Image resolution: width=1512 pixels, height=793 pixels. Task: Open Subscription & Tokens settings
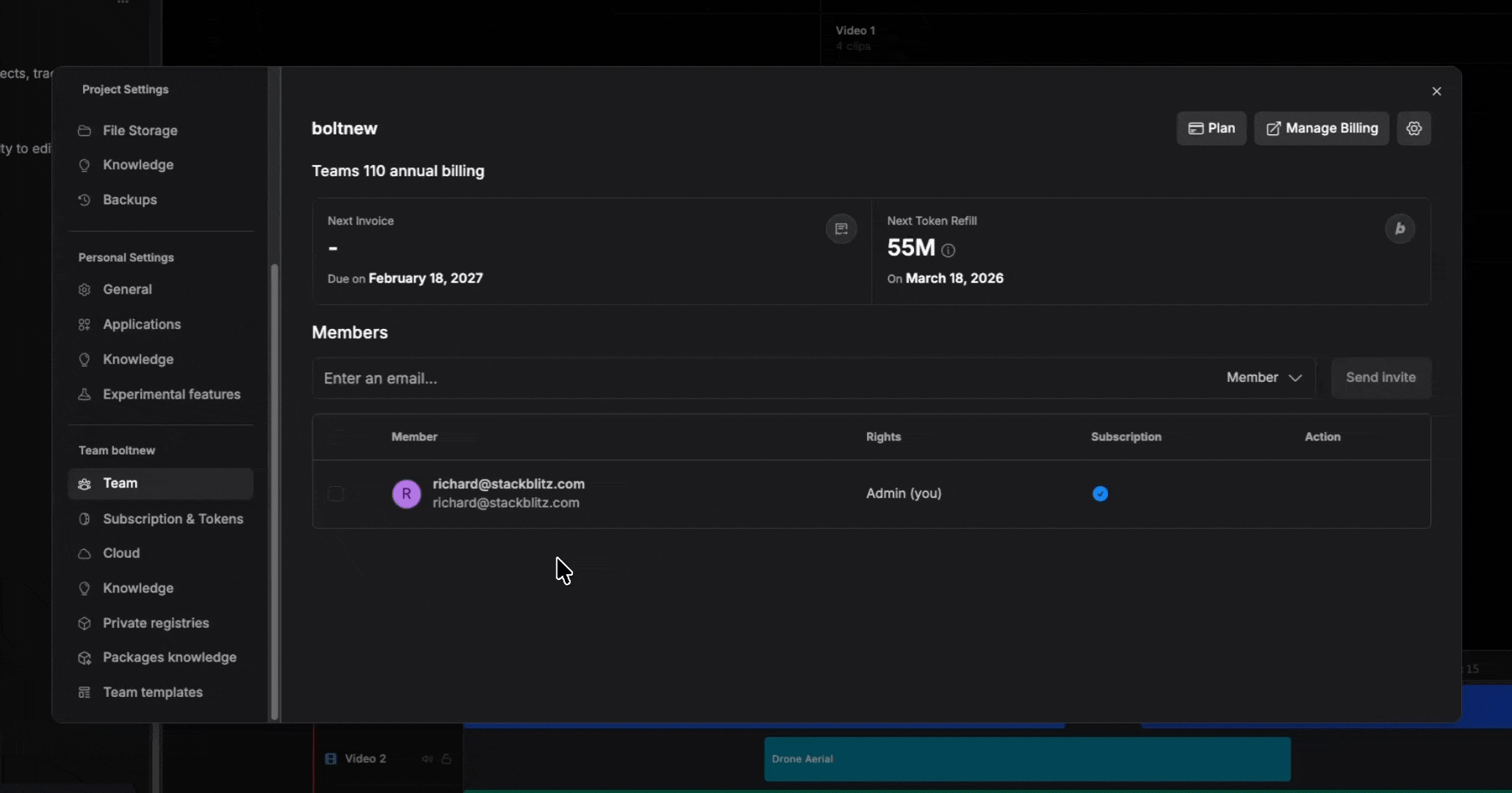click(173, 518)
